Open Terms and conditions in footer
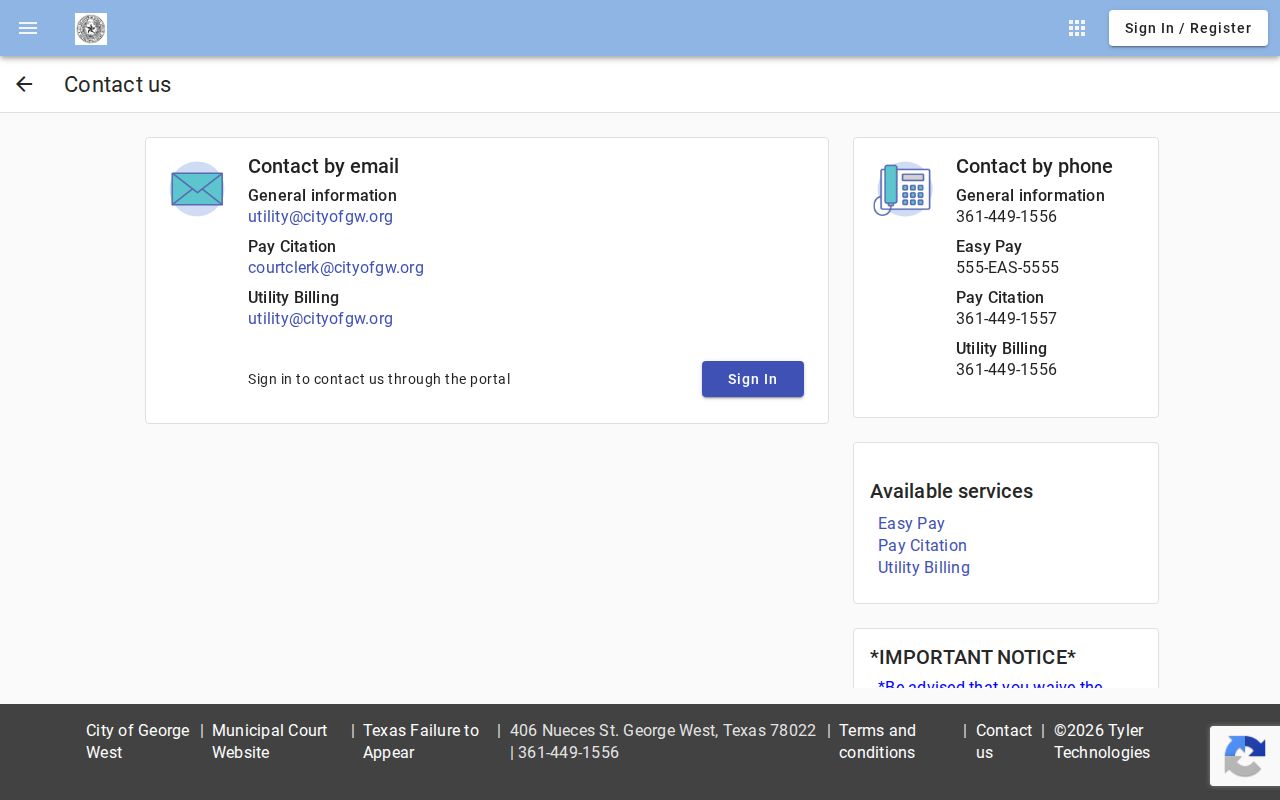 pos(877,741)
